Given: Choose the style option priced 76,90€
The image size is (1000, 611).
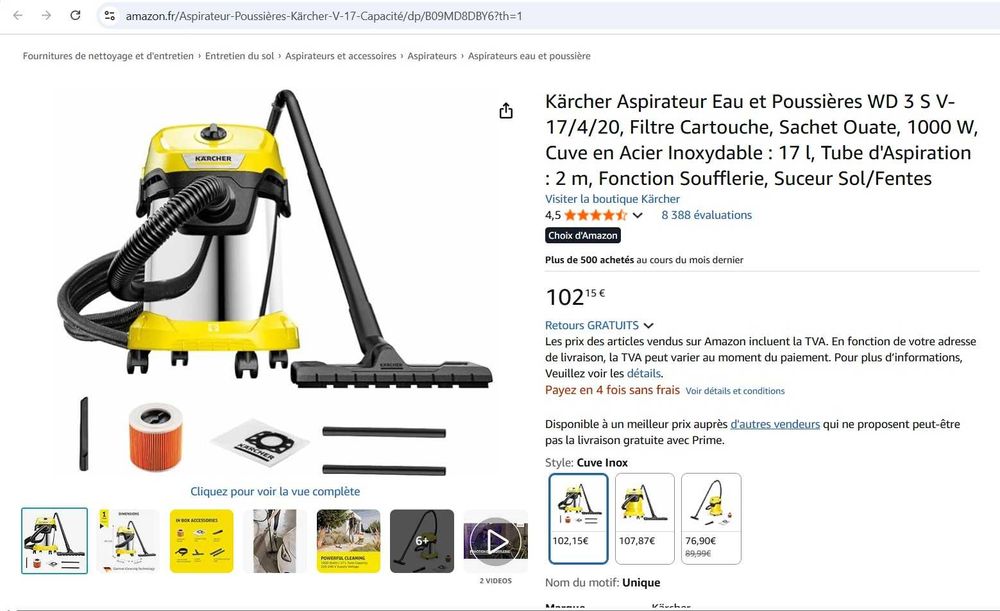Looking at the screenshot, I should [x=711, y=519].
